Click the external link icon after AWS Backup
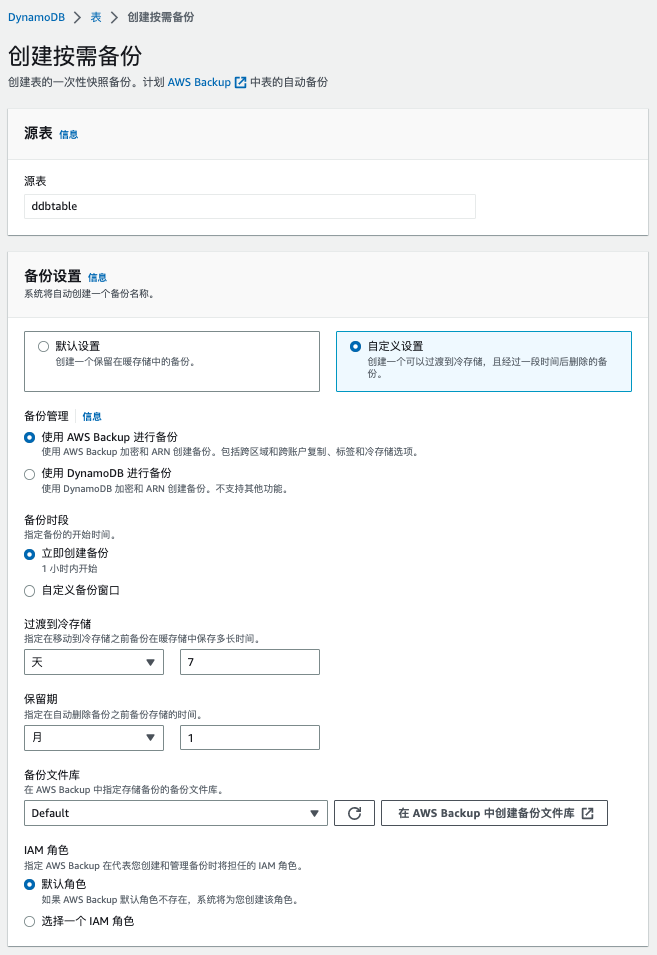Image resolution: width=657 pixels, height=955 pixels. [241, 82]
